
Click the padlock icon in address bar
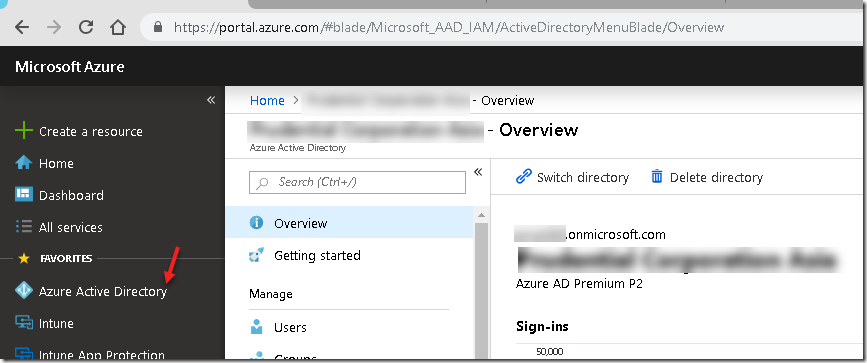pyautogui.click(x=159, y=27)
